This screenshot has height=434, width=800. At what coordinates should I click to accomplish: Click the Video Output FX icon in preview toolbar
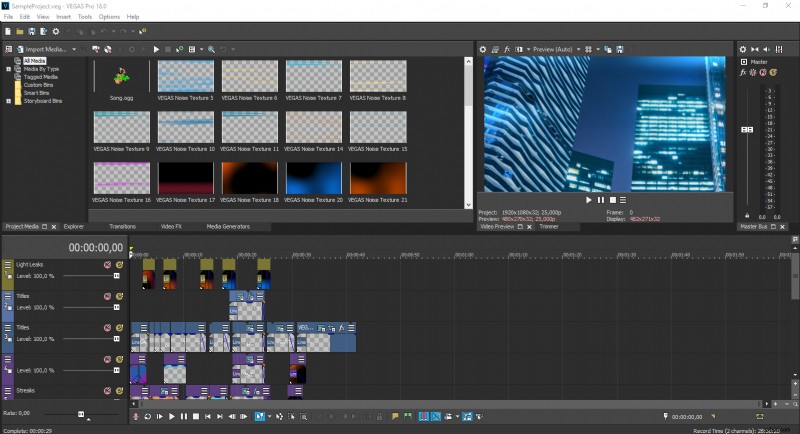[x=507, y=49]
